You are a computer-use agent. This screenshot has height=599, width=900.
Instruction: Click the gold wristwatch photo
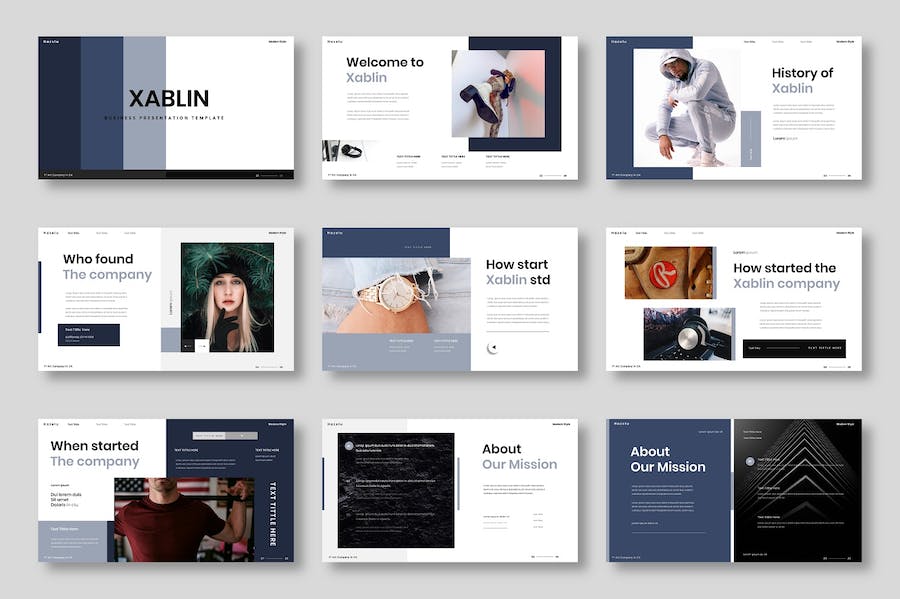tap(396, 295)
